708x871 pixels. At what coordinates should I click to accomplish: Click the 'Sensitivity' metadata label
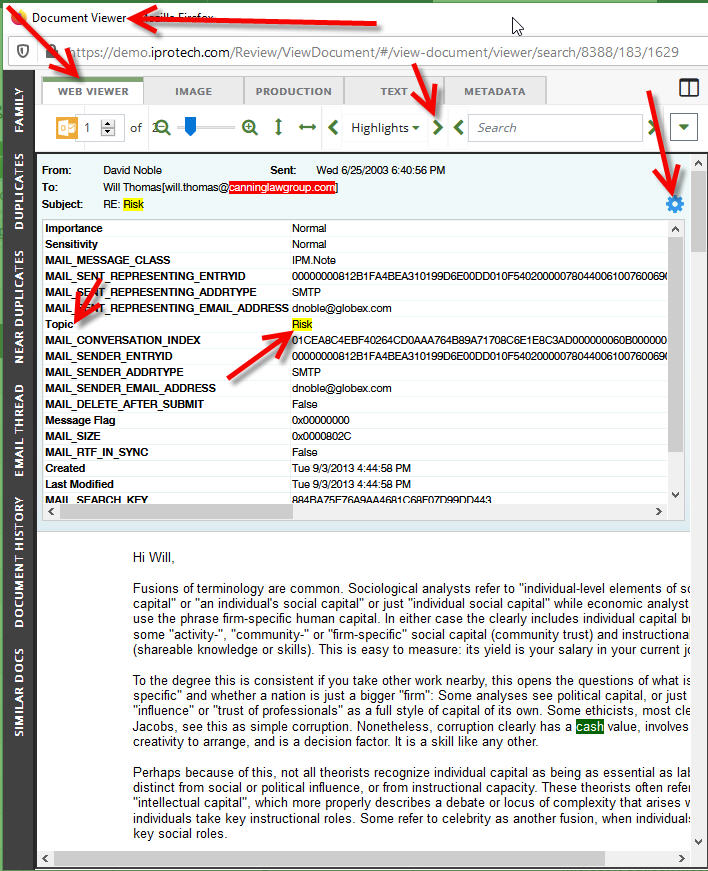pos(71,244)
